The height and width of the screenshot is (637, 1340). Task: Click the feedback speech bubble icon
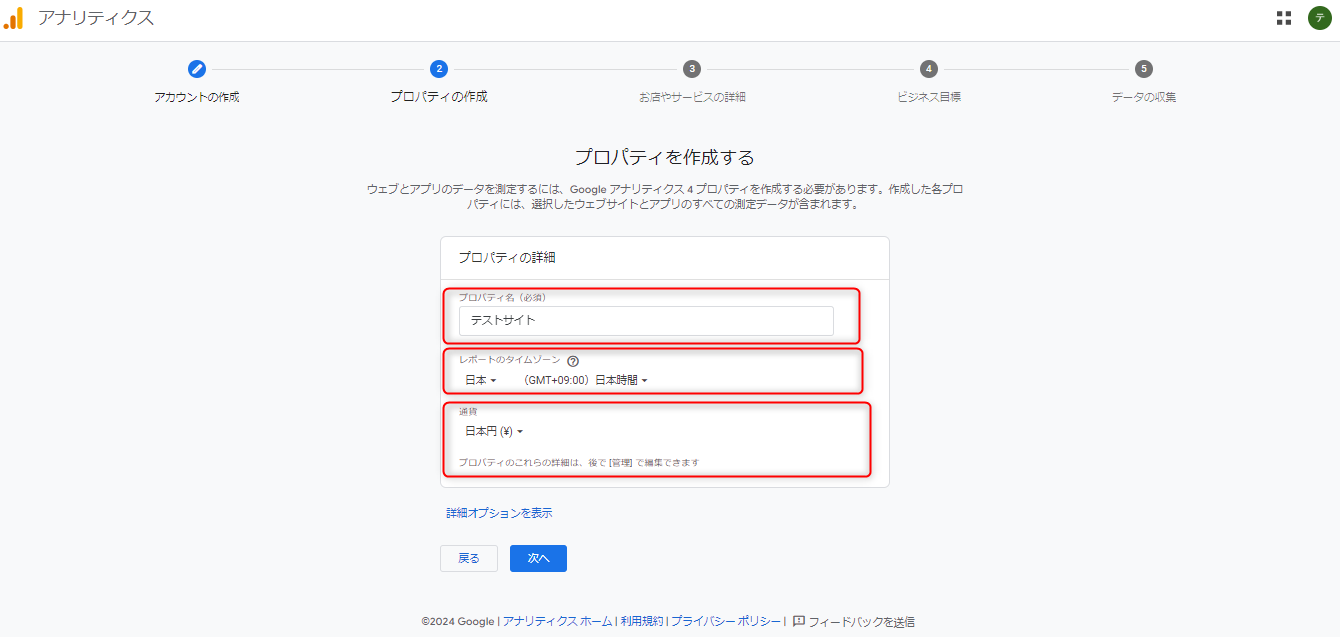coord(799,621)
